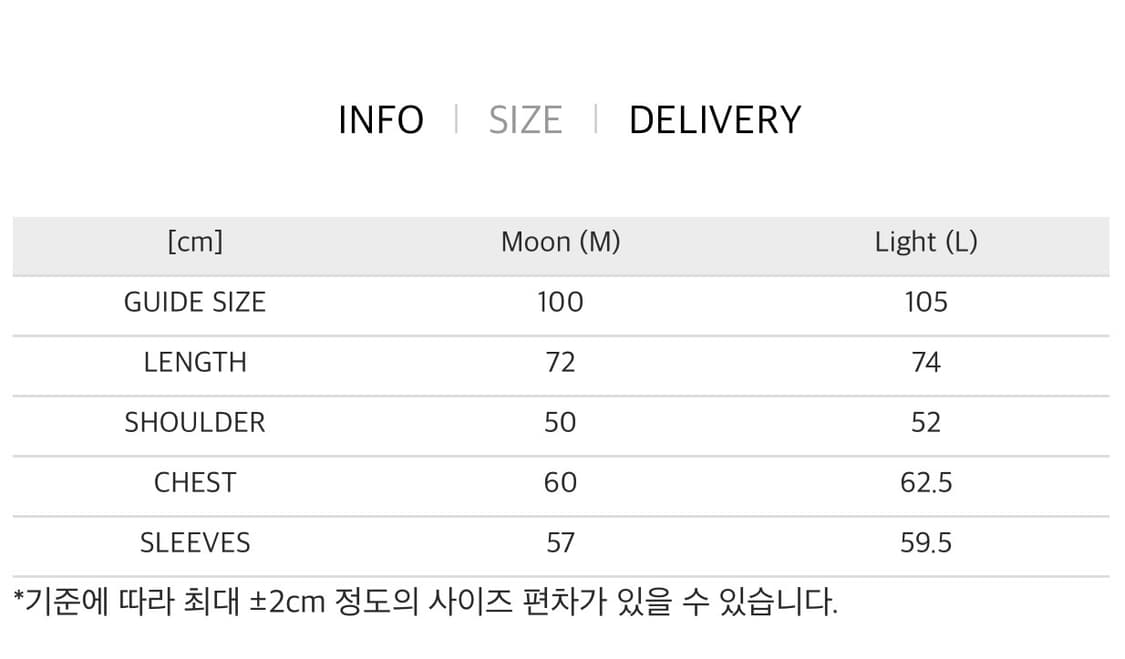The height and width of the screenshot is (659, 1125).
Task: Select the sleeves value 57
Action: click(560, 543)
